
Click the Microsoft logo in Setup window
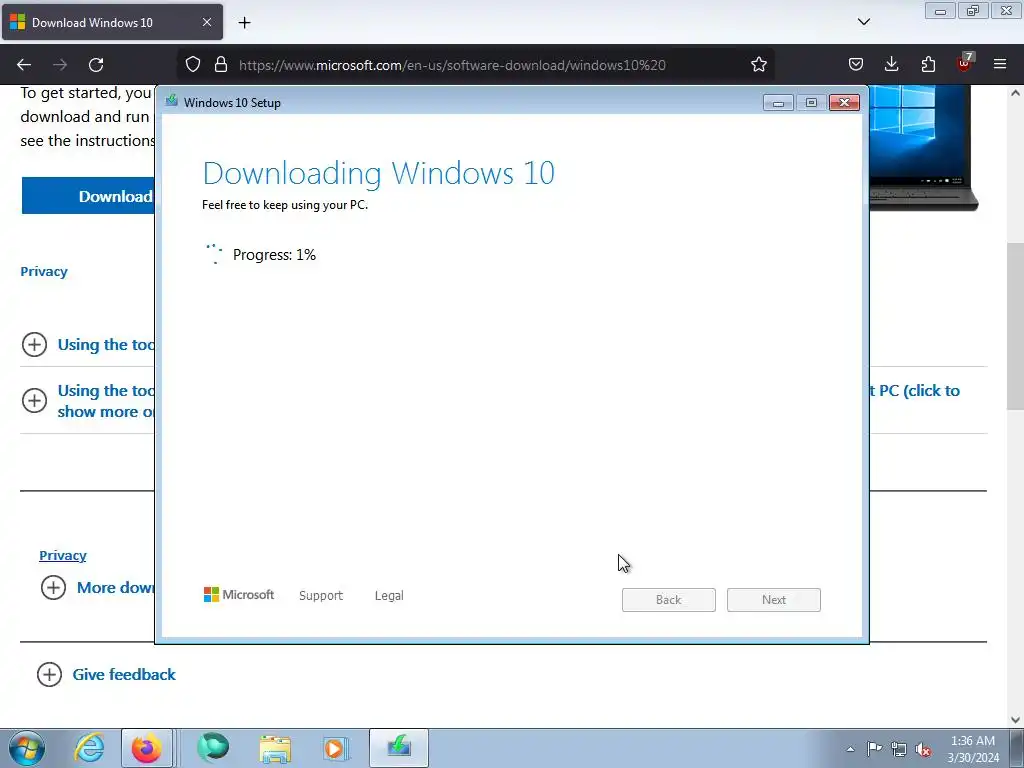239,595
